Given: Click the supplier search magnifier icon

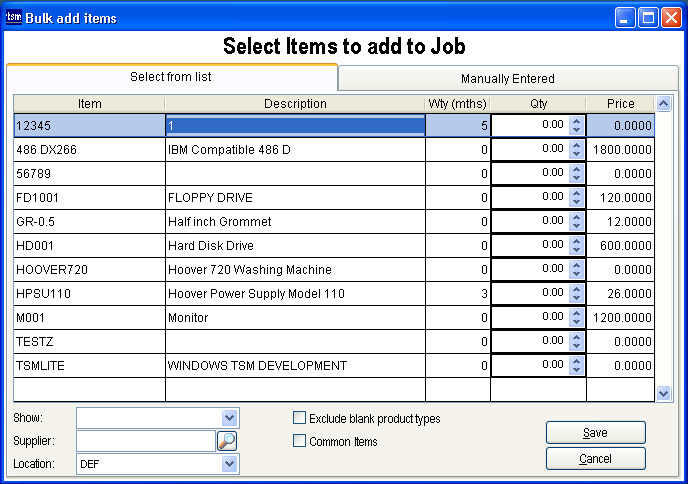Looking at the screenshot, I should (x=228, y=441).
